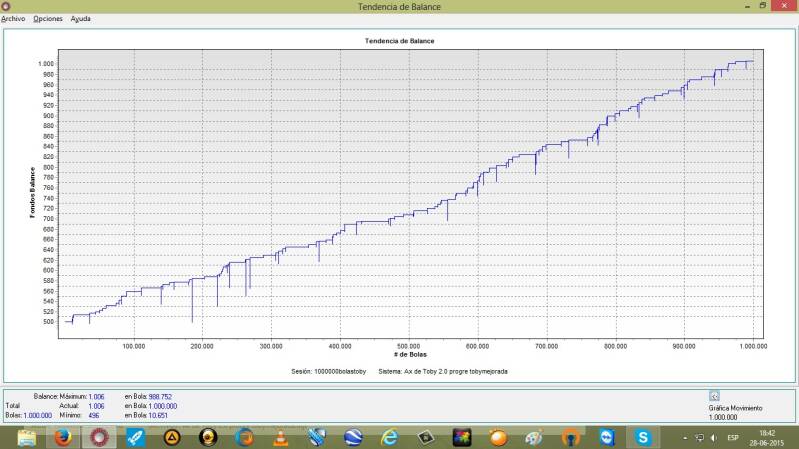Open the volume speaker tray icon
The width and height of the screenshot is (799, 449).
(x=714, y=438)
